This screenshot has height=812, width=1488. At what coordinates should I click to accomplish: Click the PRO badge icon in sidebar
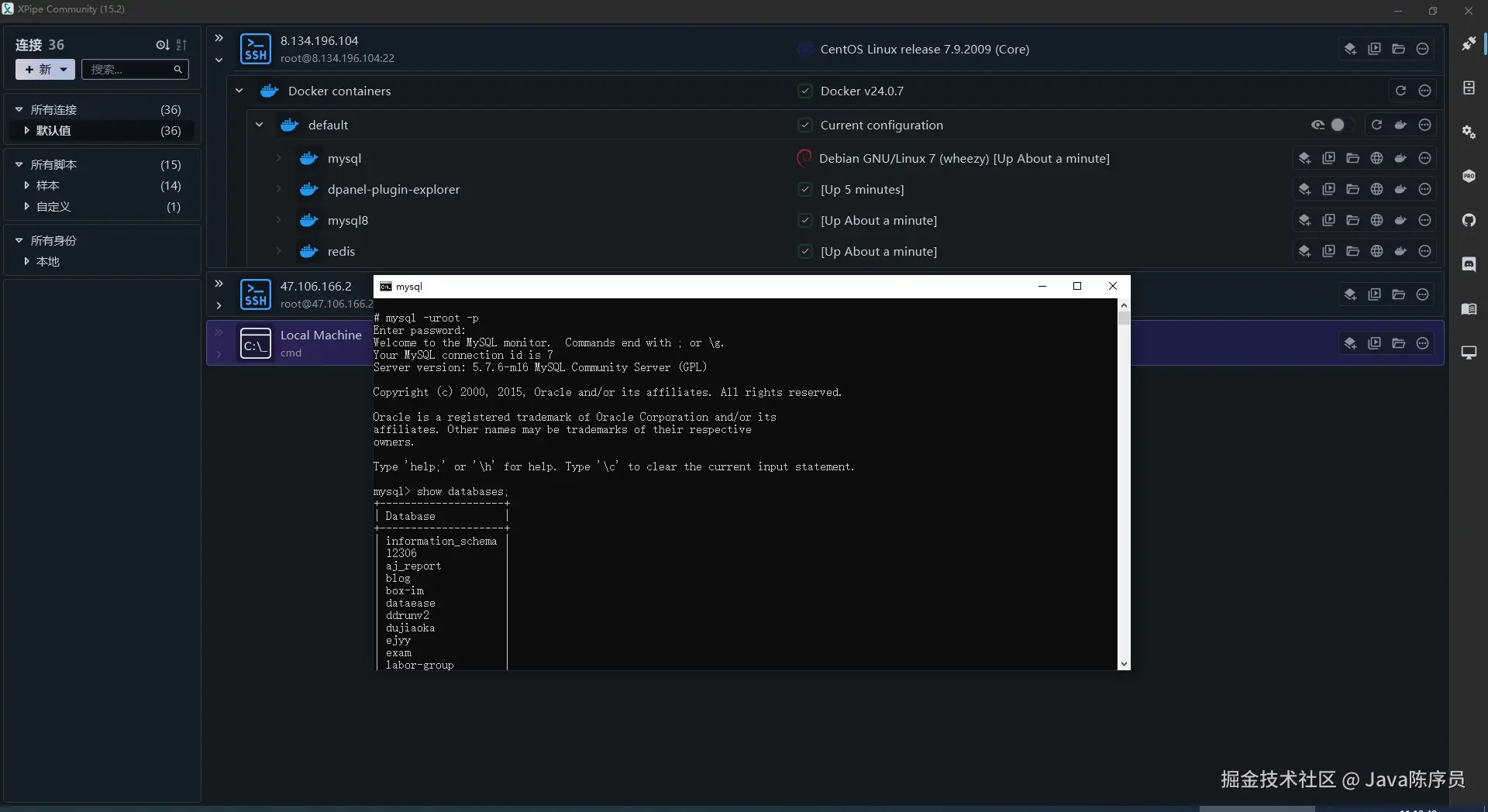tap(1469, 176)
